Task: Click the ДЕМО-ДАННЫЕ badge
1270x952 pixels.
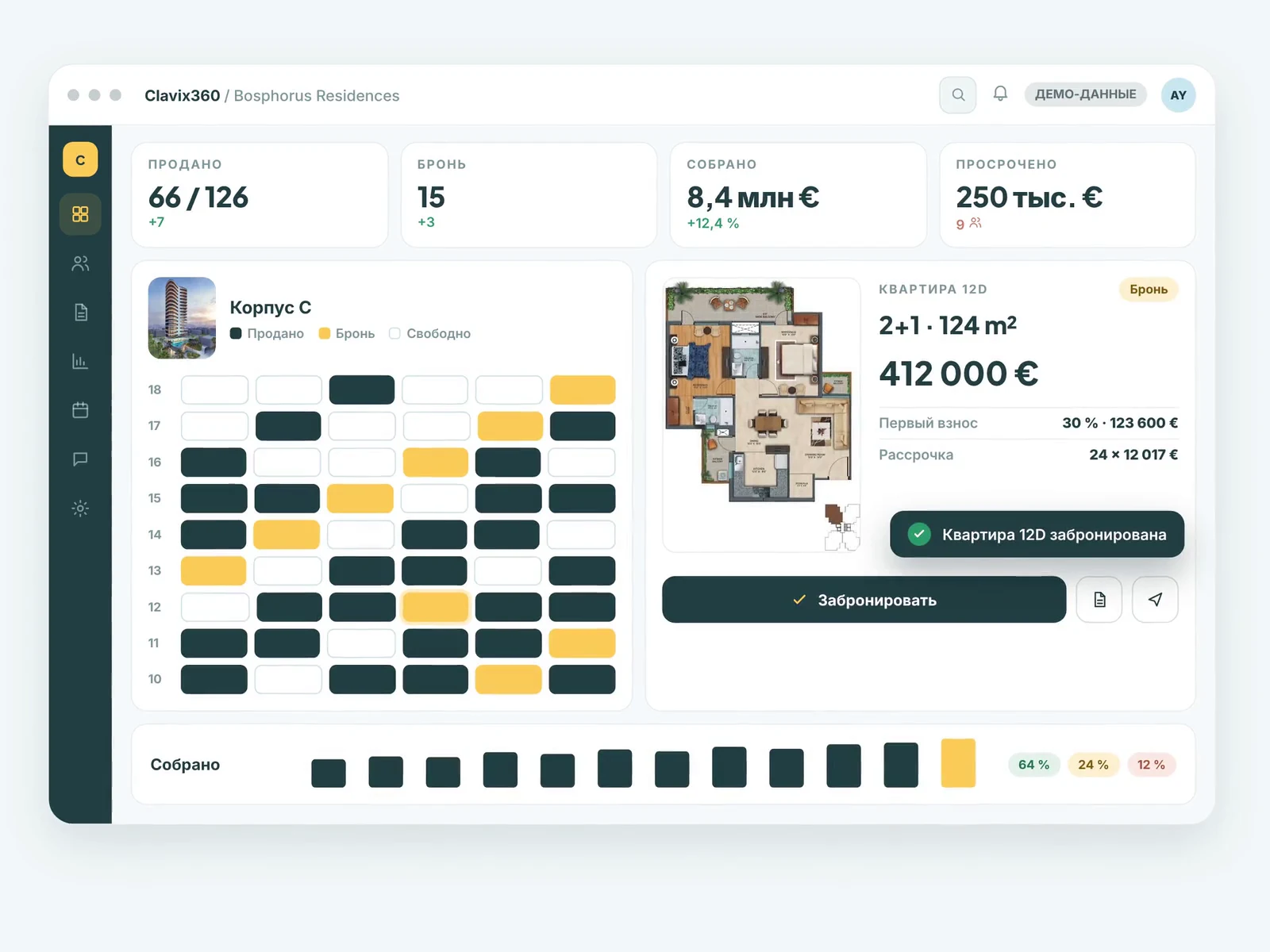Action: [x=1085, y=94]
